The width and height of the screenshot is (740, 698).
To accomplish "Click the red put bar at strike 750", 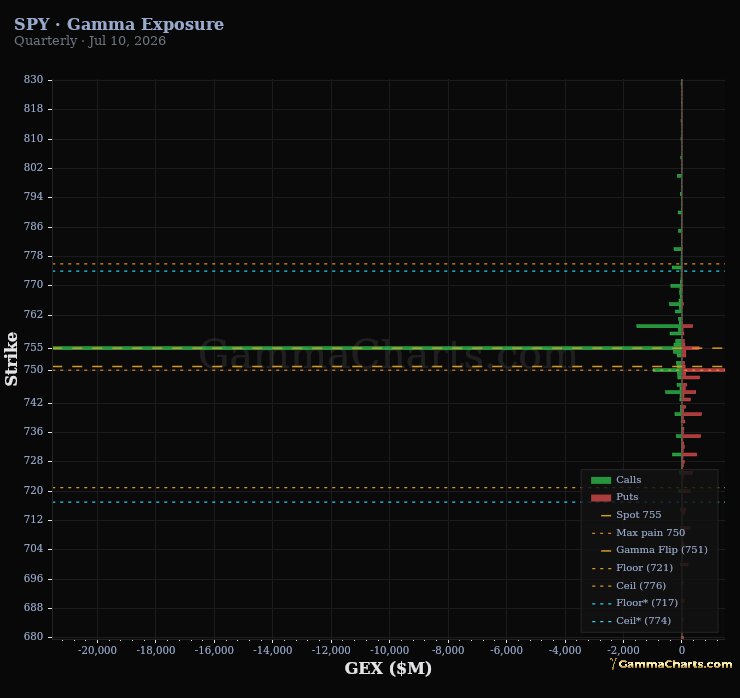I will [704, 370].
